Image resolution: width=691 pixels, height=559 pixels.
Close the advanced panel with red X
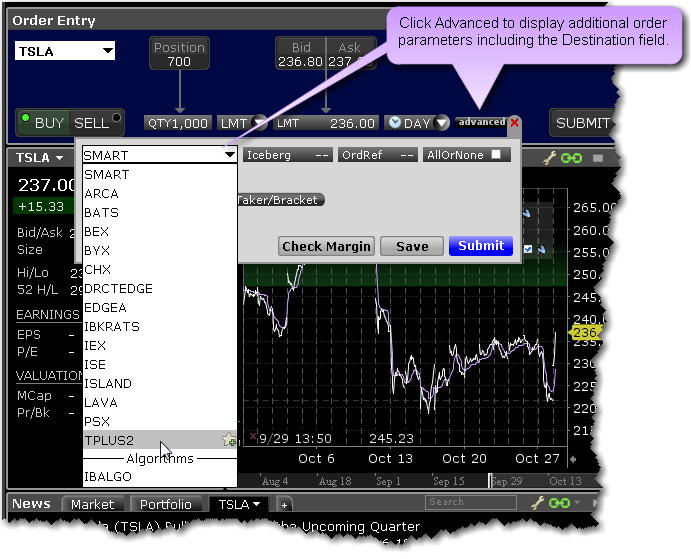click(x=515, y=122)
